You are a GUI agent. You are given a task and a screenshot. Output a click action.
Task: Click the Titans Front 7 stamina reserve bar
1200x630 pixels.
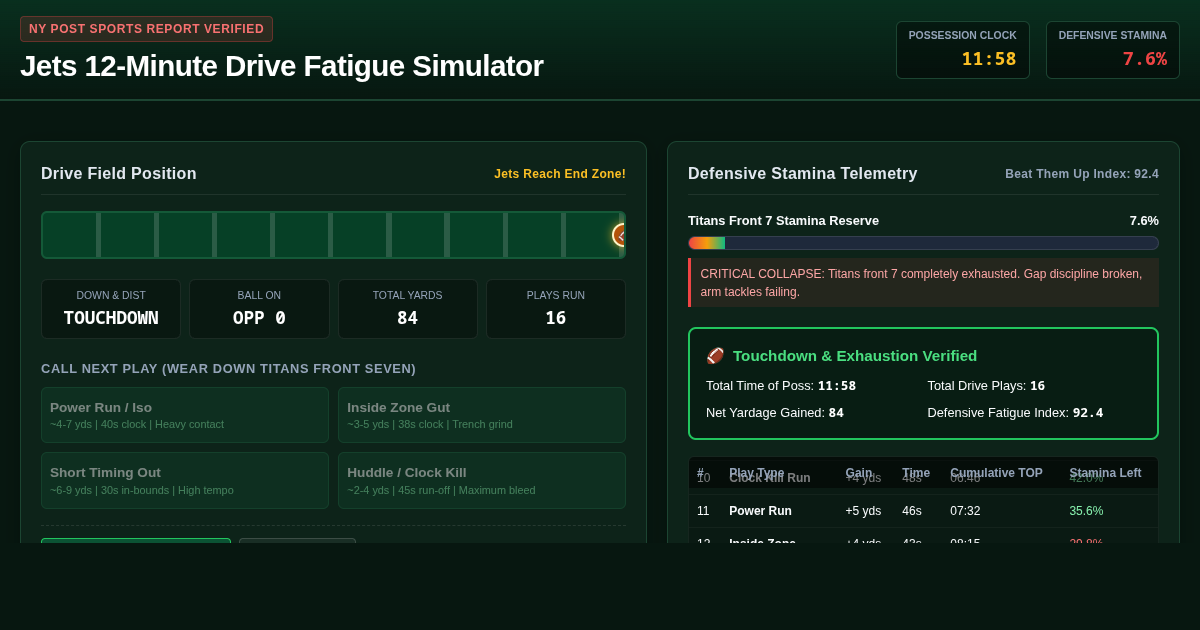coord(923,243)
